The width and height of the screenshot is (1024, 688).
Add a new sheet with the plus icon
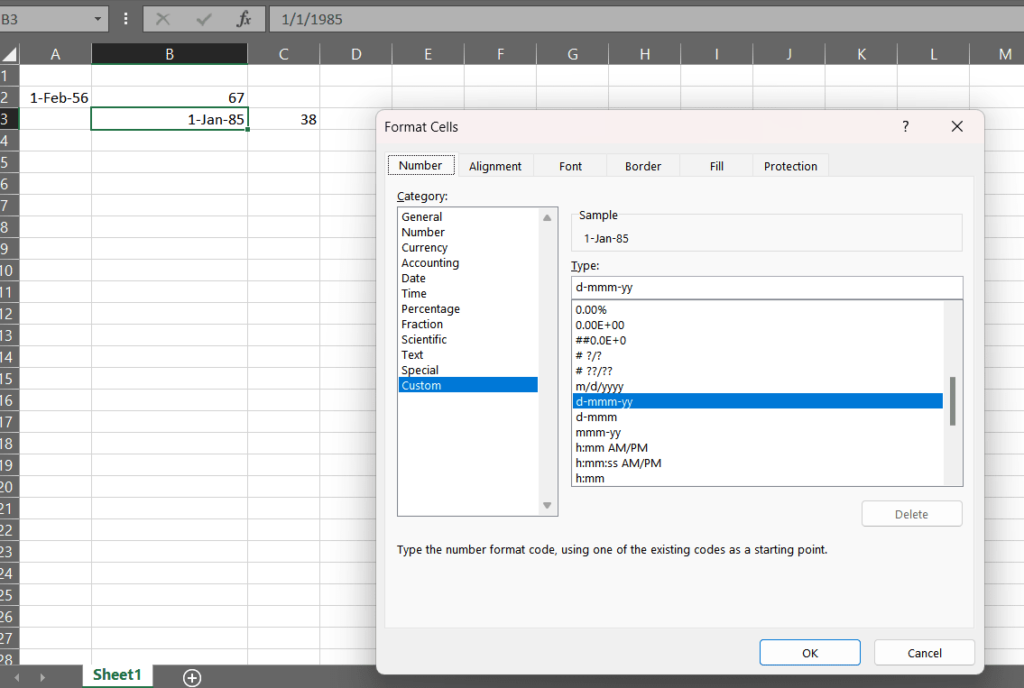pyautogui.click(x=192, y=677)
